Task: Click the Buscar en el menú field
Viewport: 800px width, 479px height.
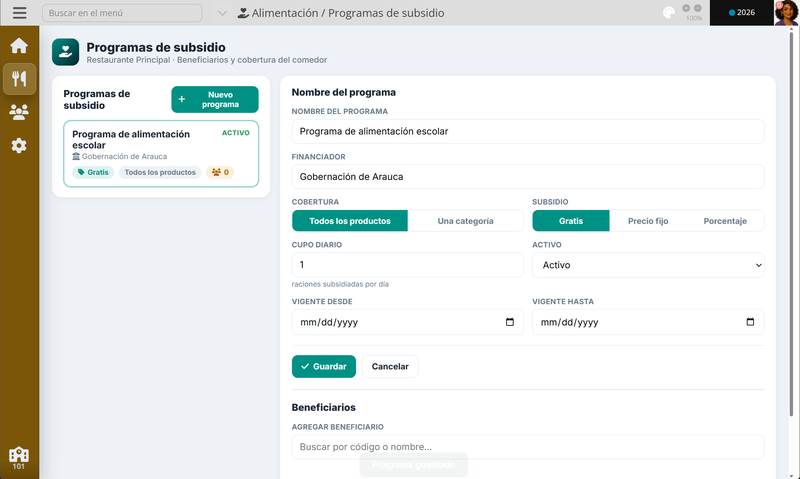Action: 122,13
